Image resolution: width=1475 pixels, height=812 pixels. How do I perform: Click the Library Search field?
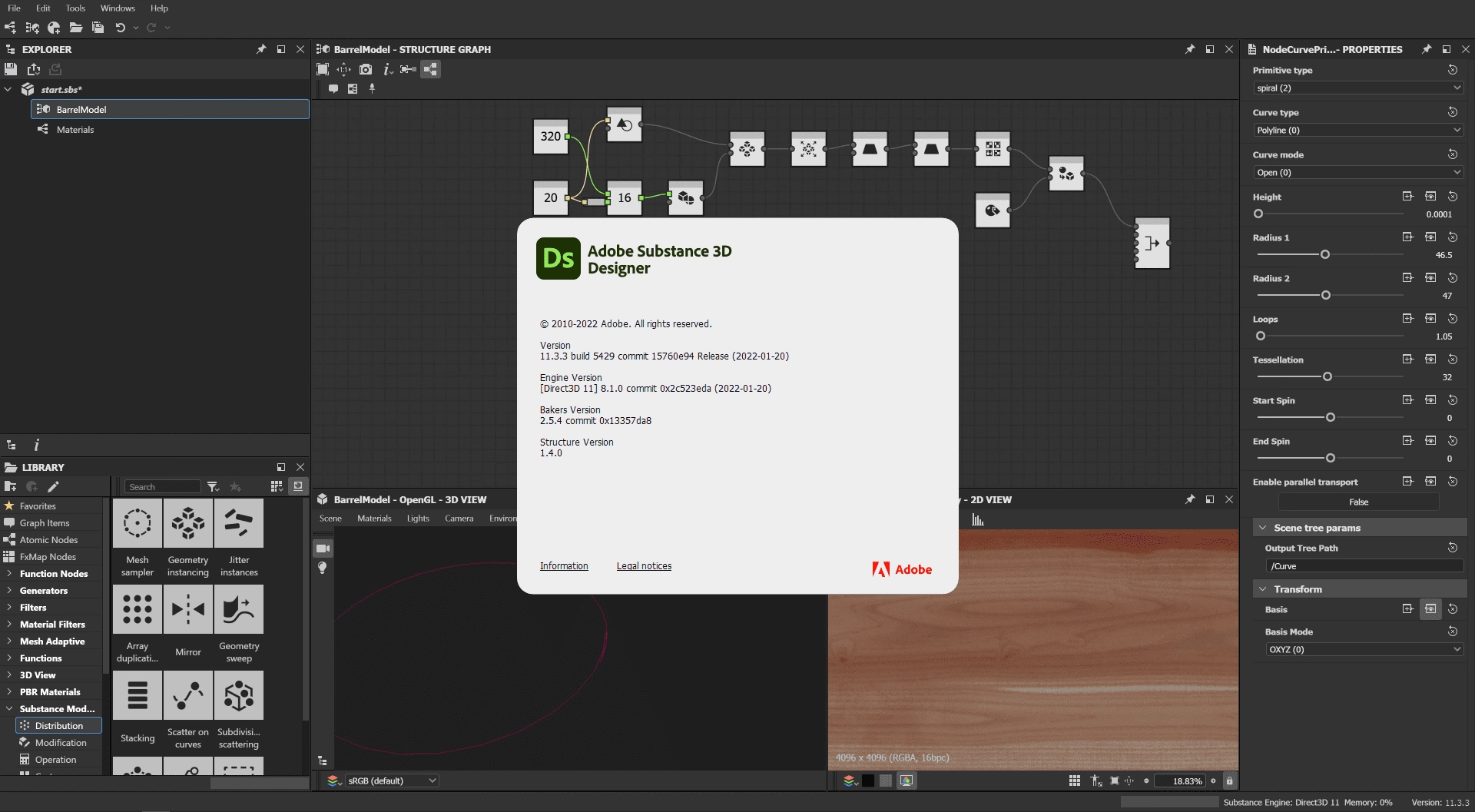click(x=163, y=487)
